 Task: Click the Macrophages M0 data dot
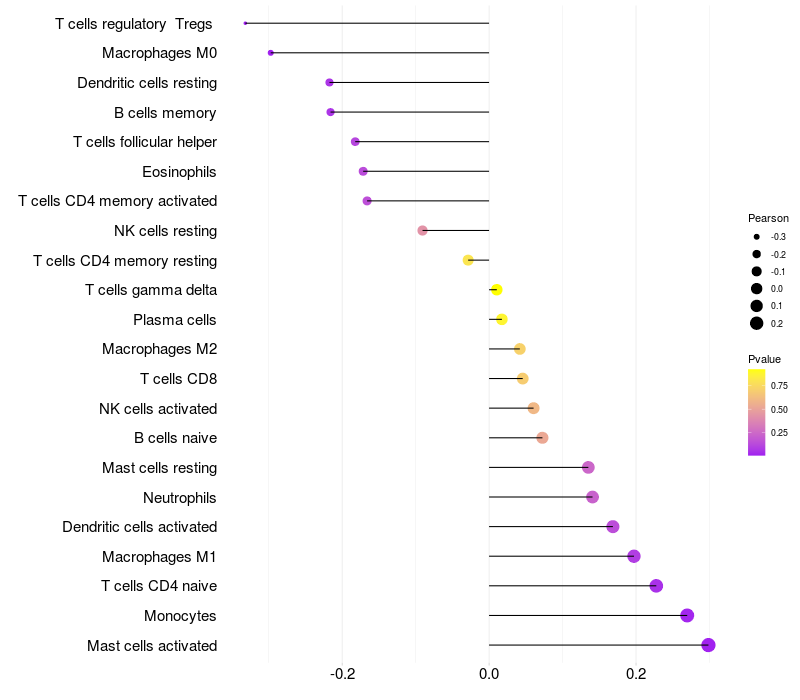tap(271, 53)
